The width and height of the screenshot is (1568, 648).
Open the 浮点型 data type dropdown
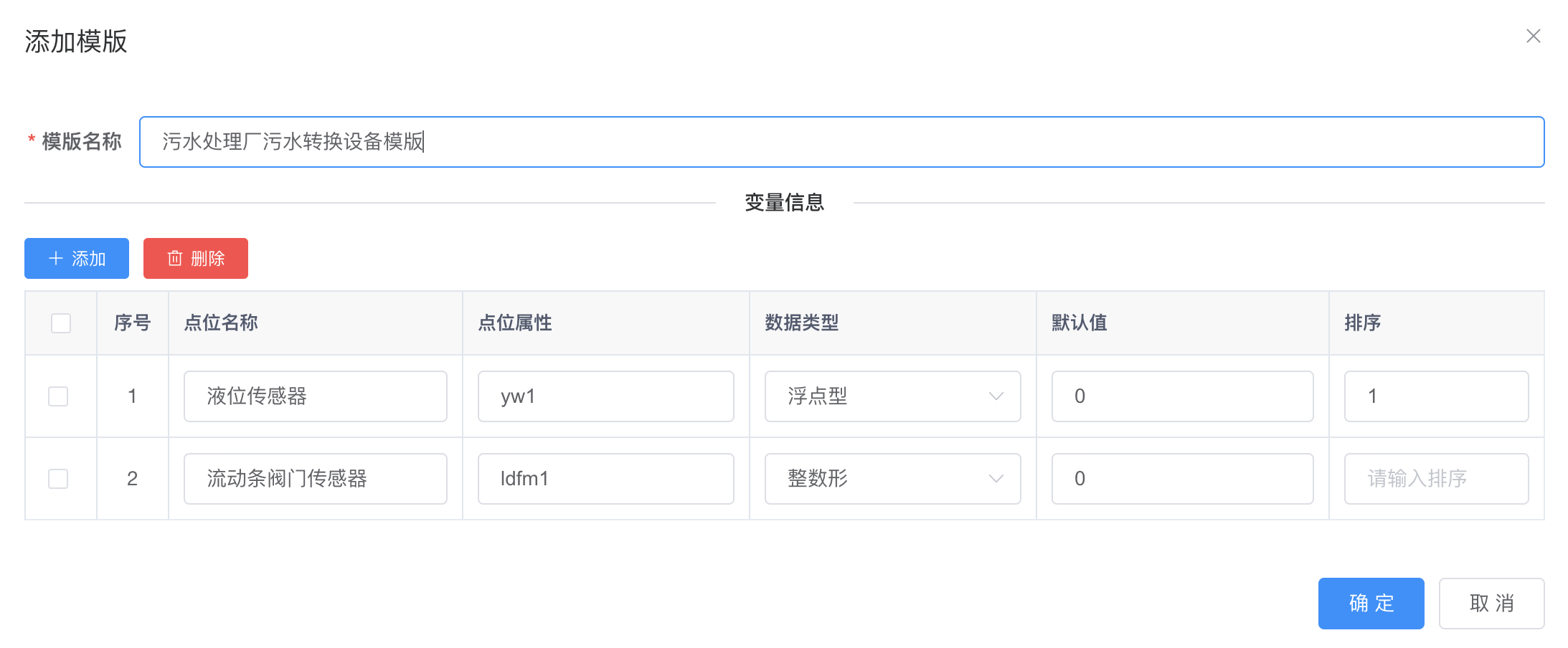(893, 396)
